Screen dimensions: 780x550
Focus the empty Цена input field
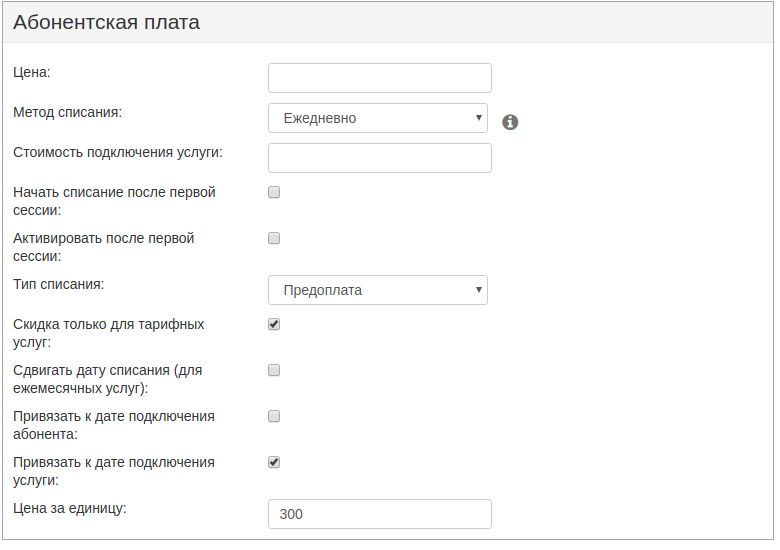tap(380, 78)
